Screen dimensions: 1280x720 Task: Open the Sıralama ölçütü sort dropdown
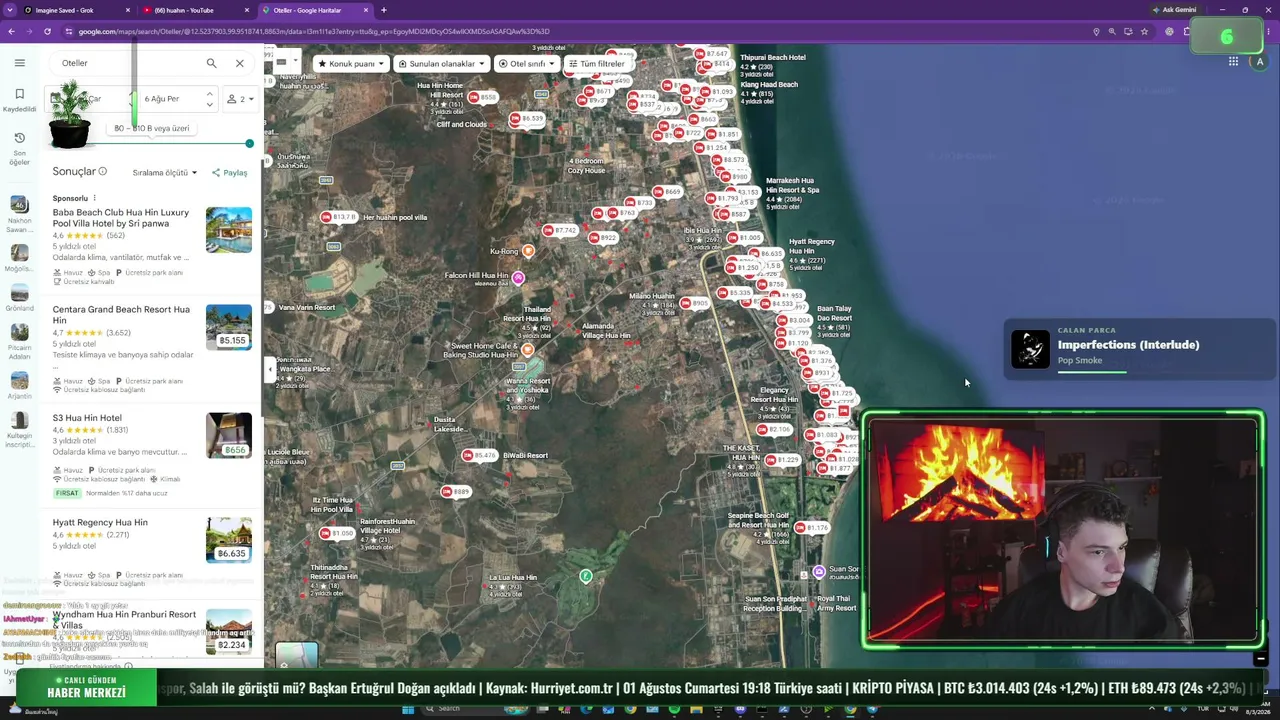pos(164,173)
